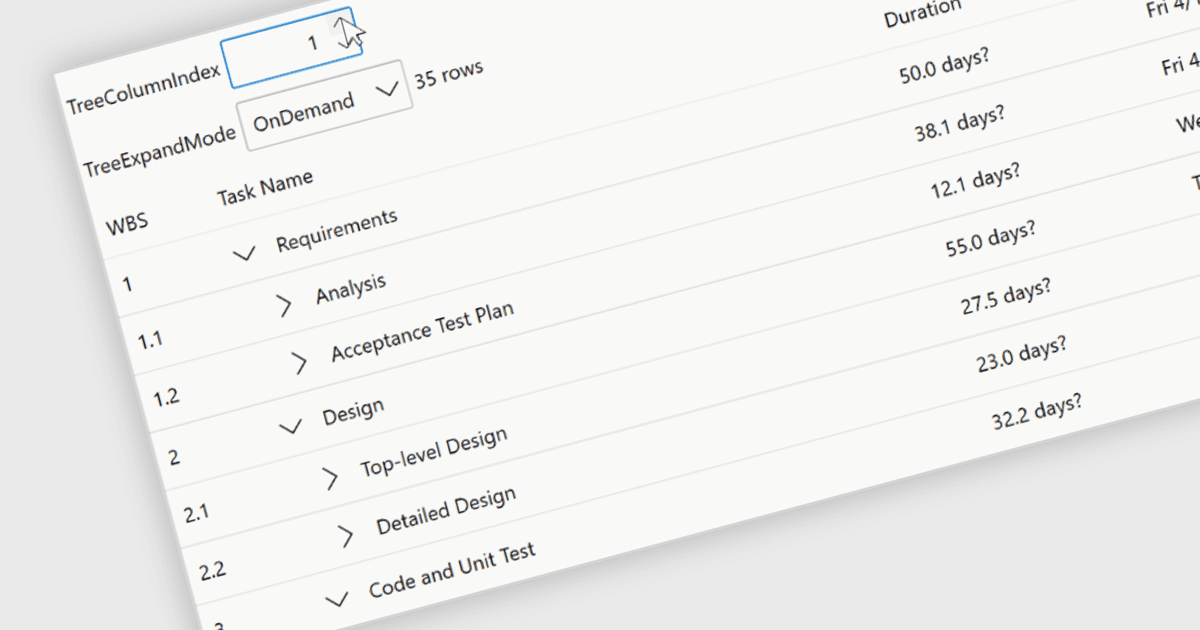Expand the Top-level Design row
Viewport: 1200px width, 630px height.
(x=331, y=478)
